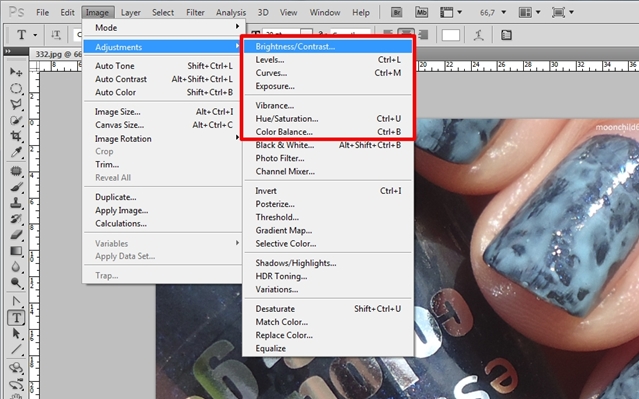Select the Path Selection arrow tool
The width and height of the screenshot is (639, 399).
pos(16,333)
